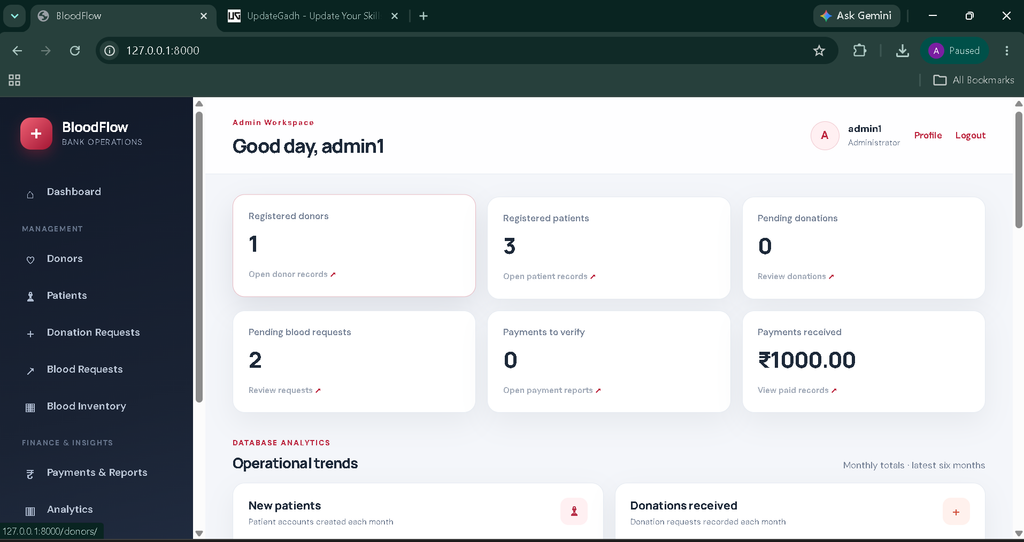The height and width of the screenshot is (542, 1024).
Task: Click the Donations received card plus icon
Action: (x=956, y=511)
